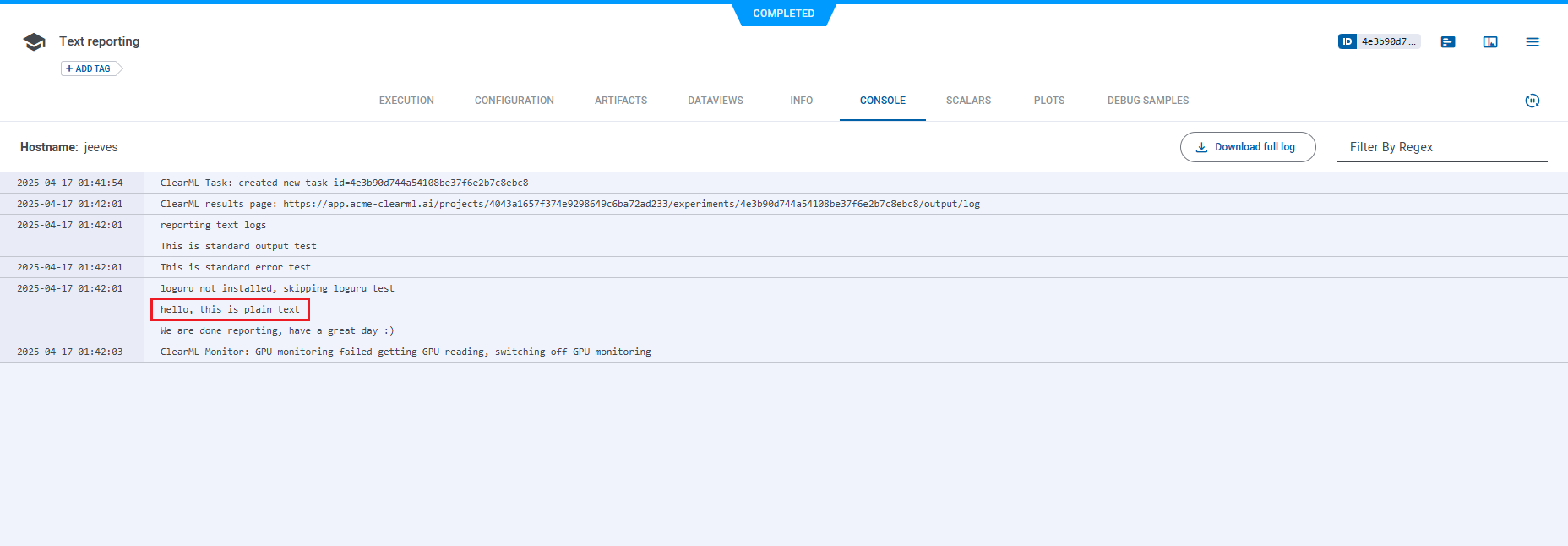
Task: Switch to the split details view icon
Action: click(1490, 41)
